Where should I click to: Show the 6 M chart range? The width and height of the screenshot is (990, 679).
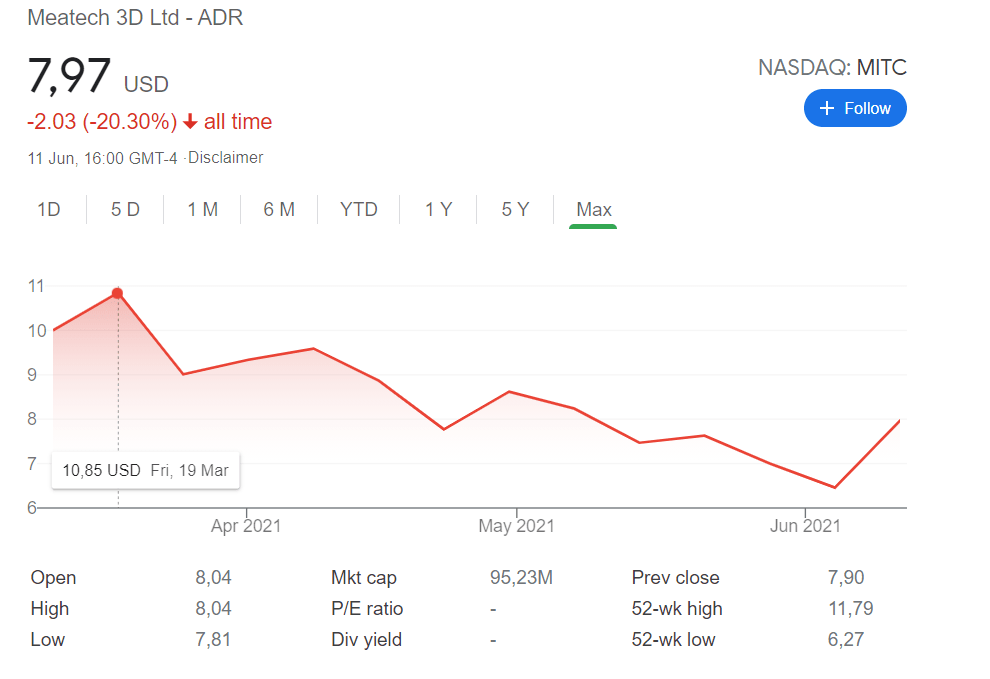pyautogui.click(x=279, y=210)
